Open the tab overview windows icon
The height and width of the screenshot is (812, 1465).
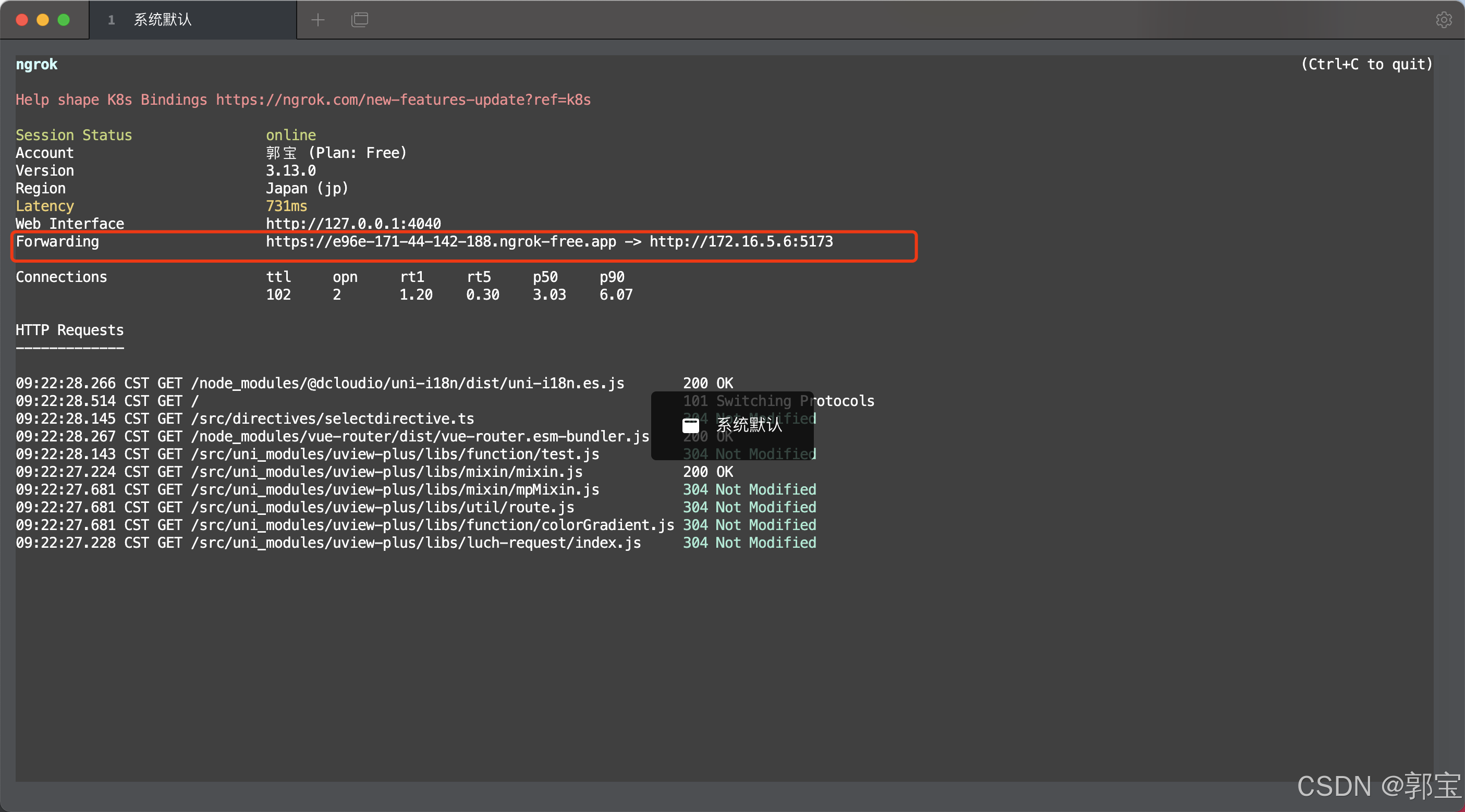[359, 20]
